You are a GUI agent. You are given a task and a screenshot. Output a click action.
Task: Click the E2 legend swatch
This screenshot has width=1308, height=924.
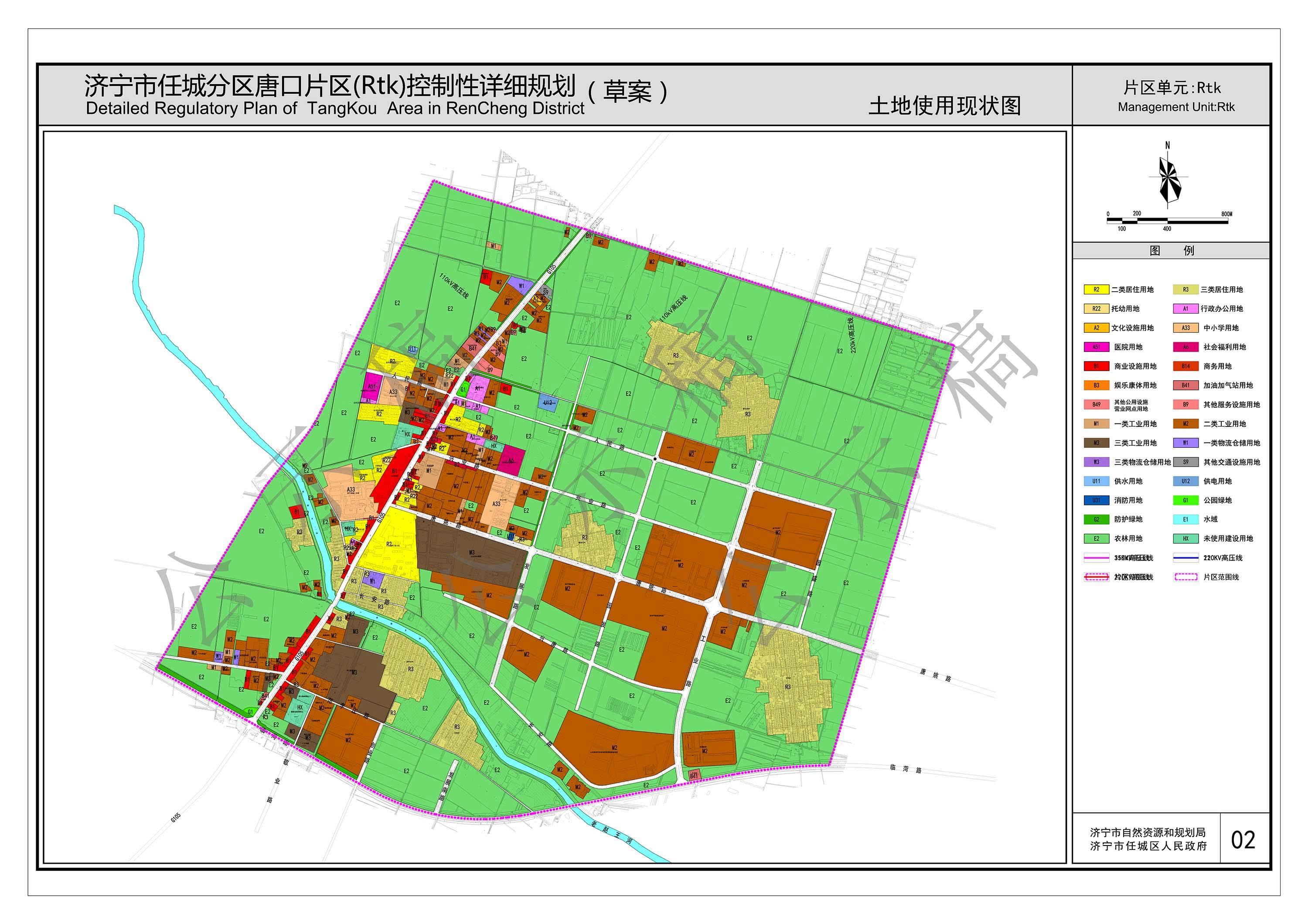pyautogui.click(x=1096, y=539)
